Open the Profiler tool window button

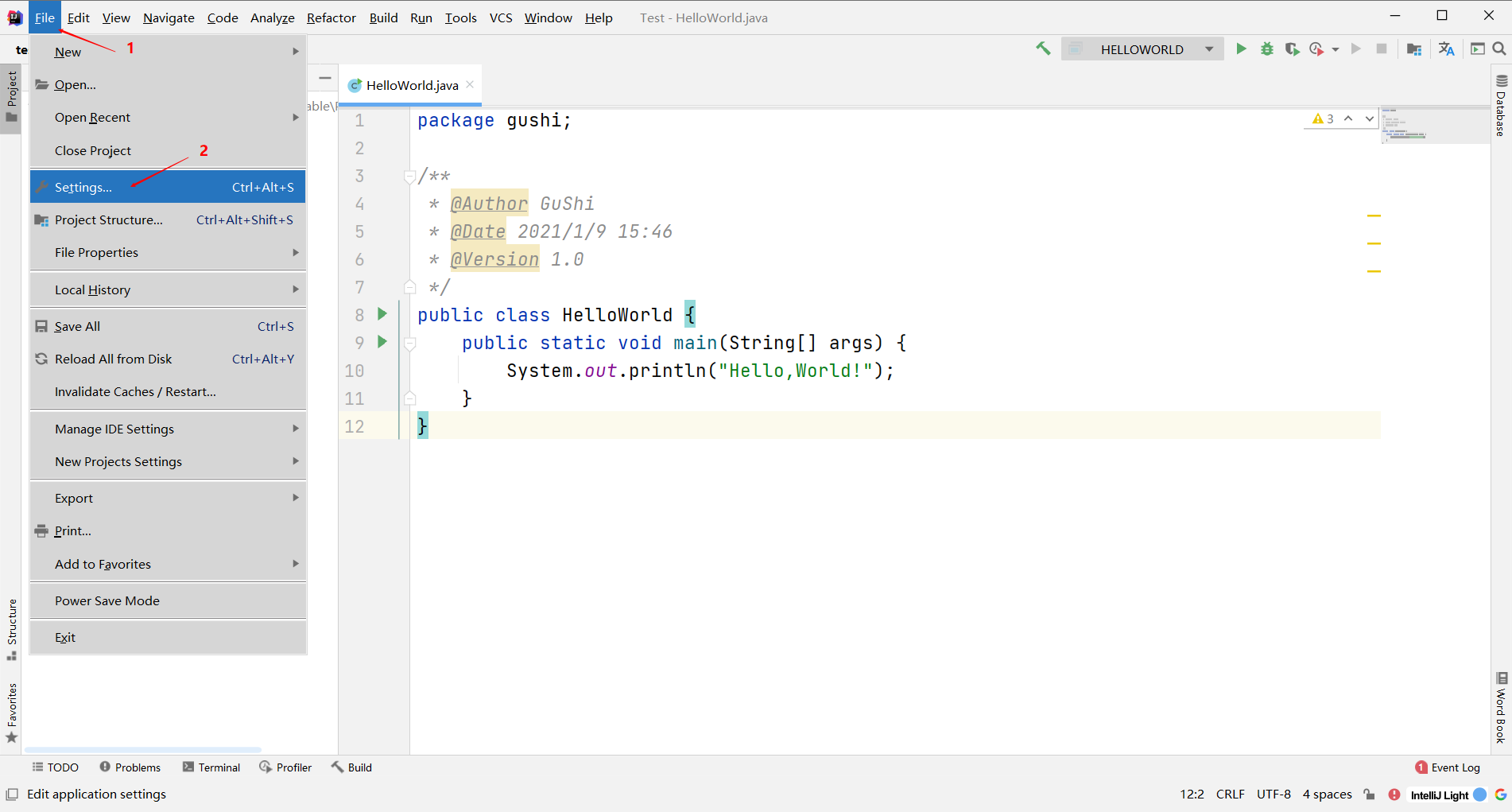click(285, 767)
